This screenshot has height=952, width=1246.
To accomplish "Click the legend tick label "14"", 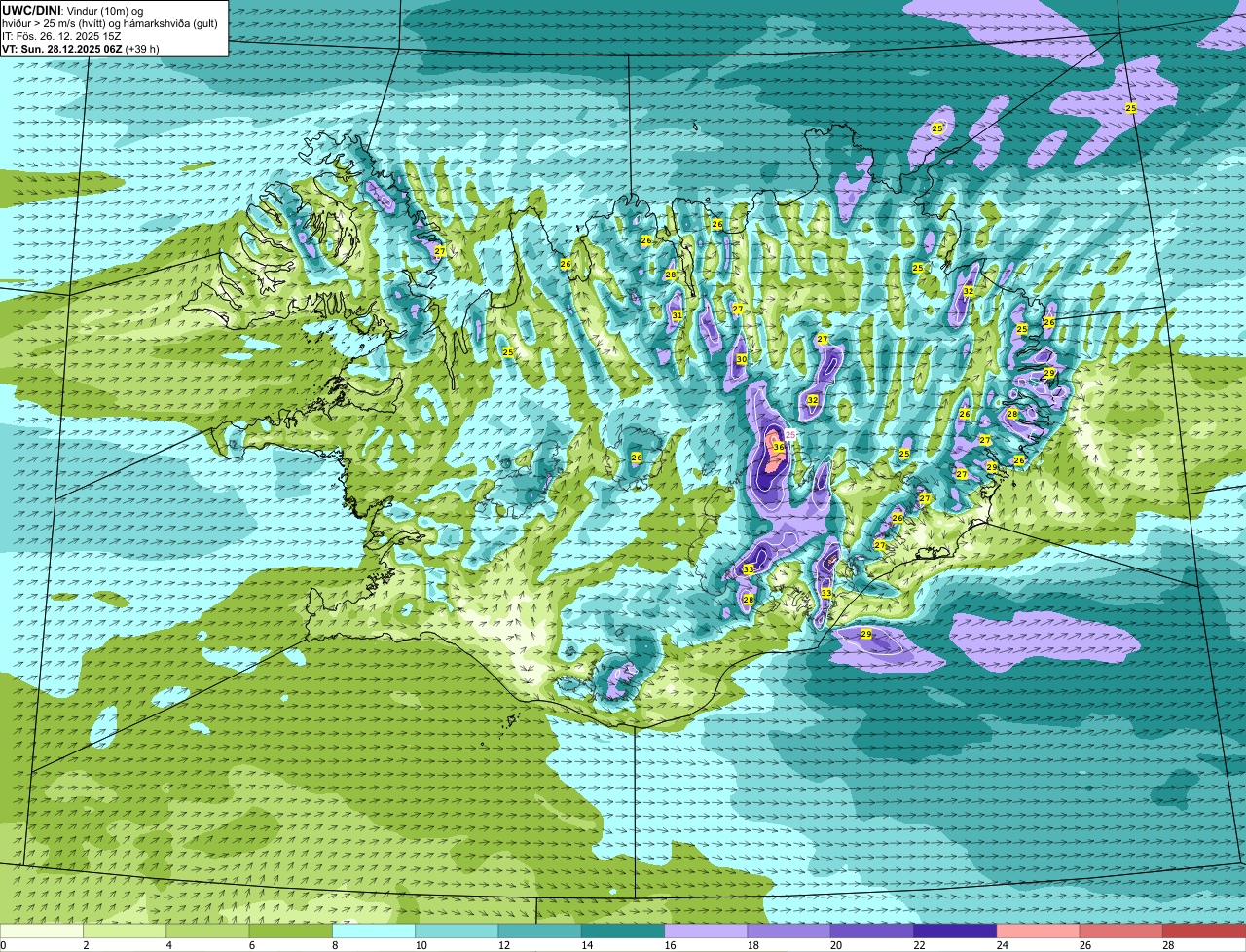I will coord(586,945).
